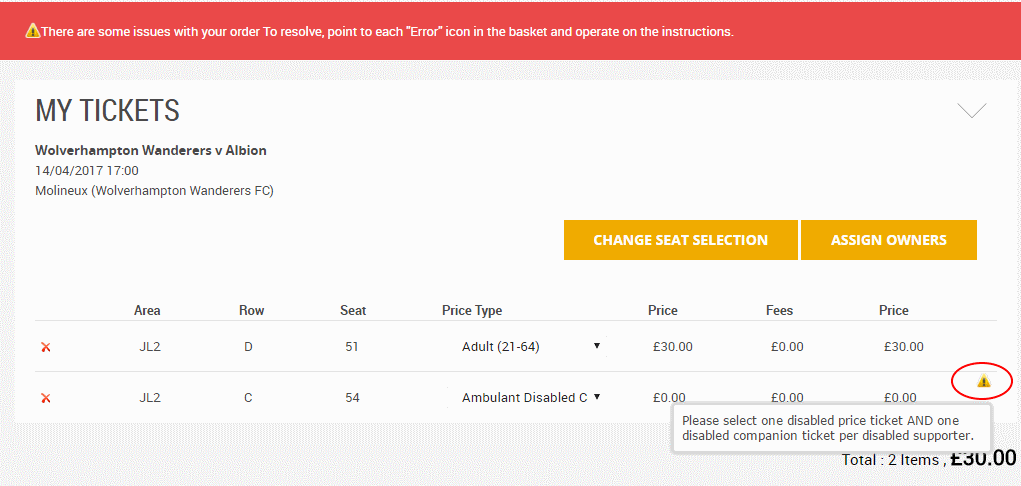
Task: Click the Price Type column header
Action: 471,310
